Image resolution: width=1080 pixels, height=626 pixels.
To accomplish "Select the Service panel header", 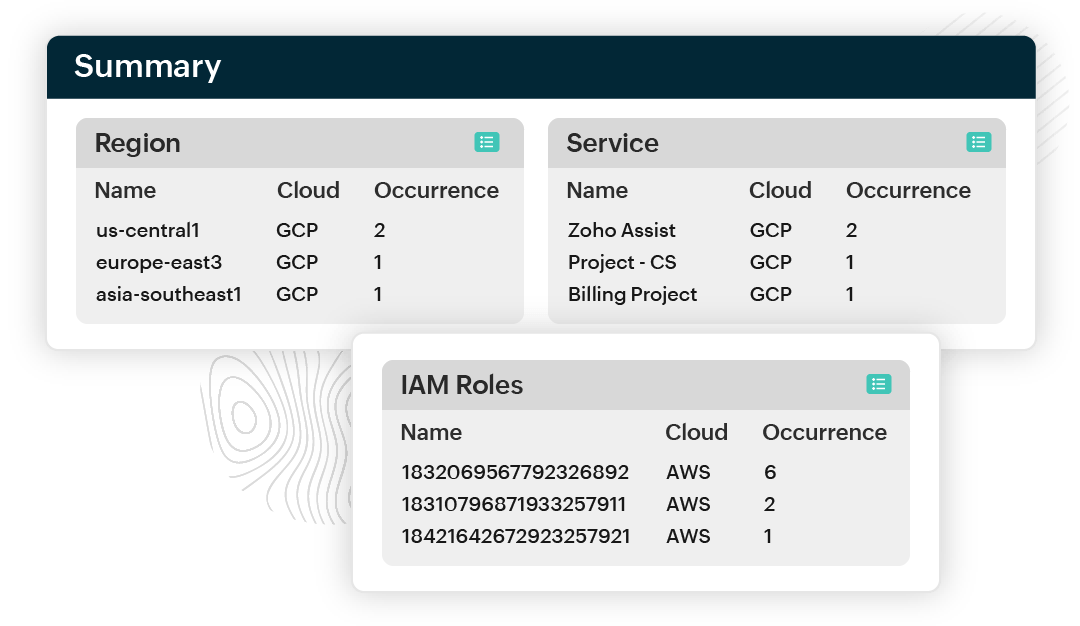I will pyautogui.click(x=611, y=143).
